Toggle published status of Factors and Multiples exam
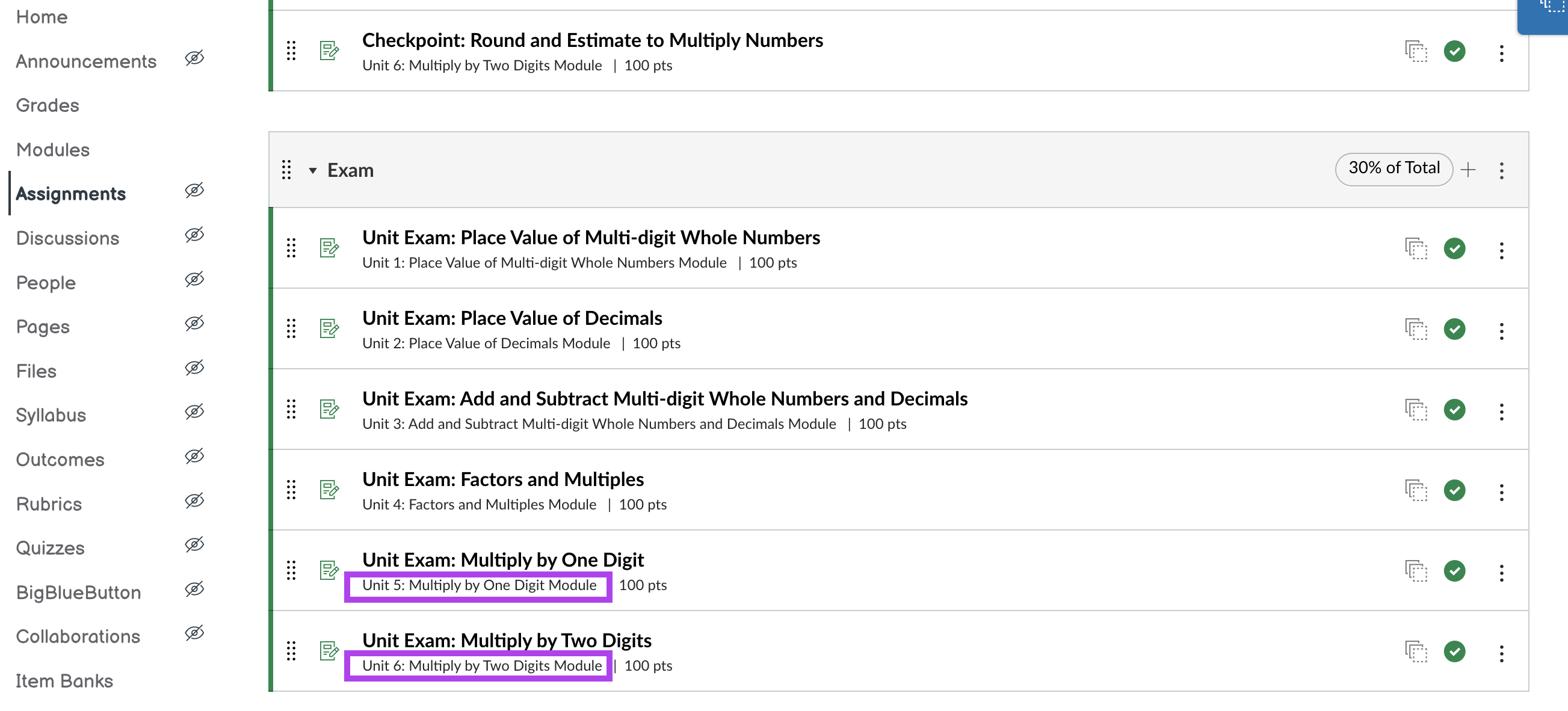 1454,490
